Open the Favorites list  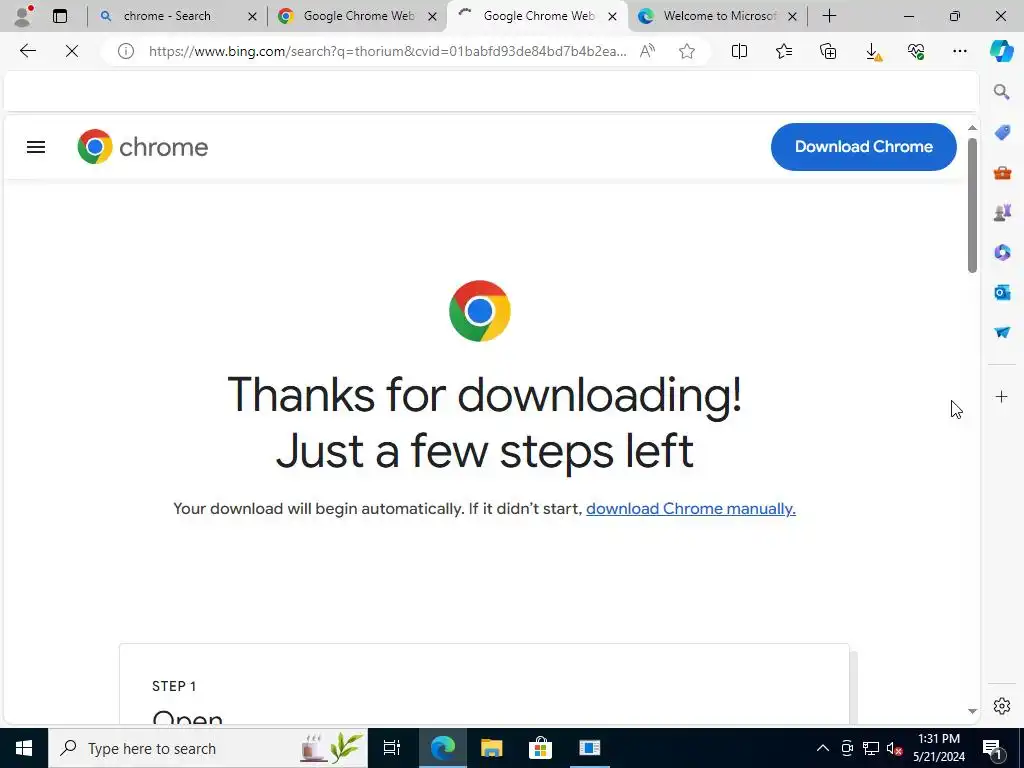pos(784,51)
